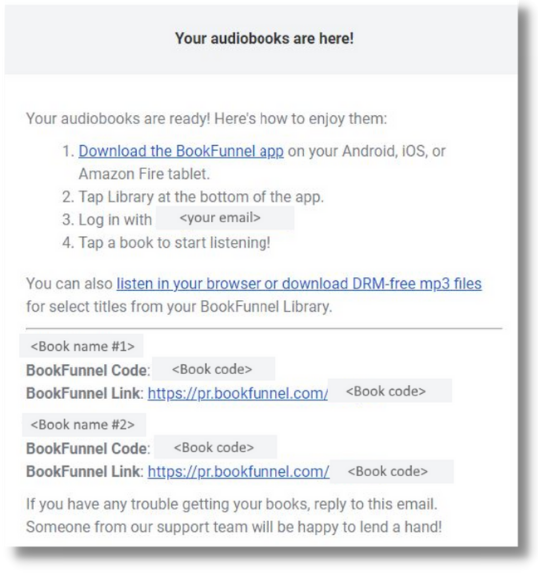This screenshot has height=577, width=538.
Task: Click the listen in your browser link
Action: point(299,284)
